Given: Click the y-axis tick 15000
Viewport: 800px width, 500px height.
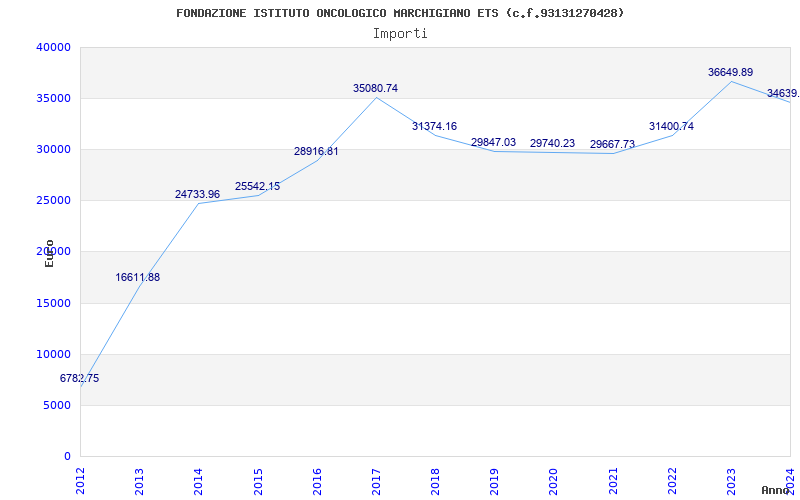Looking at the screenshot, I should tap(53, 304).
